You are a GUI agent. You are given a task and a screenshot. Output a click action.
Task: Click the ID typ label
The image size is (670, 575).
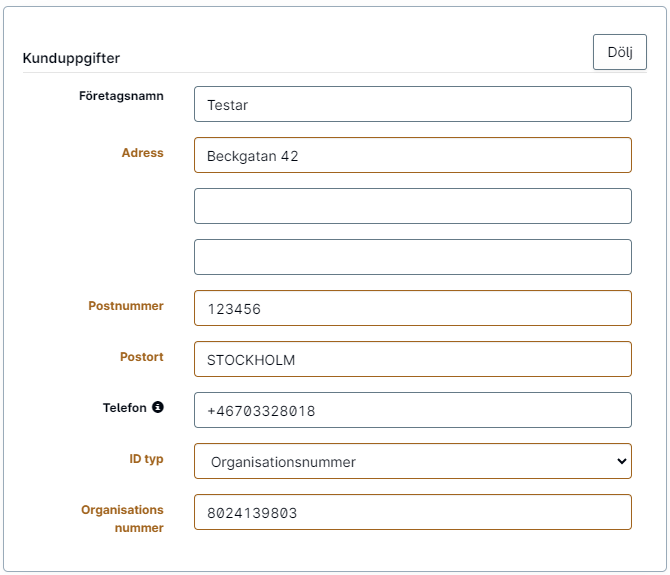click(147, 459)
